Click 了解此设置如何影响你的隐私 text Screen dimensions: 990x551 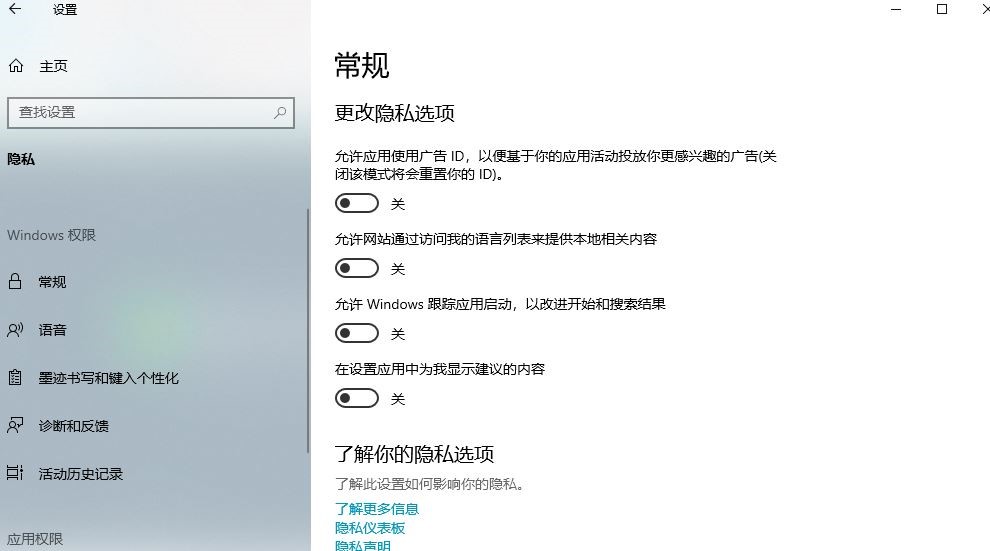(429, 484)
